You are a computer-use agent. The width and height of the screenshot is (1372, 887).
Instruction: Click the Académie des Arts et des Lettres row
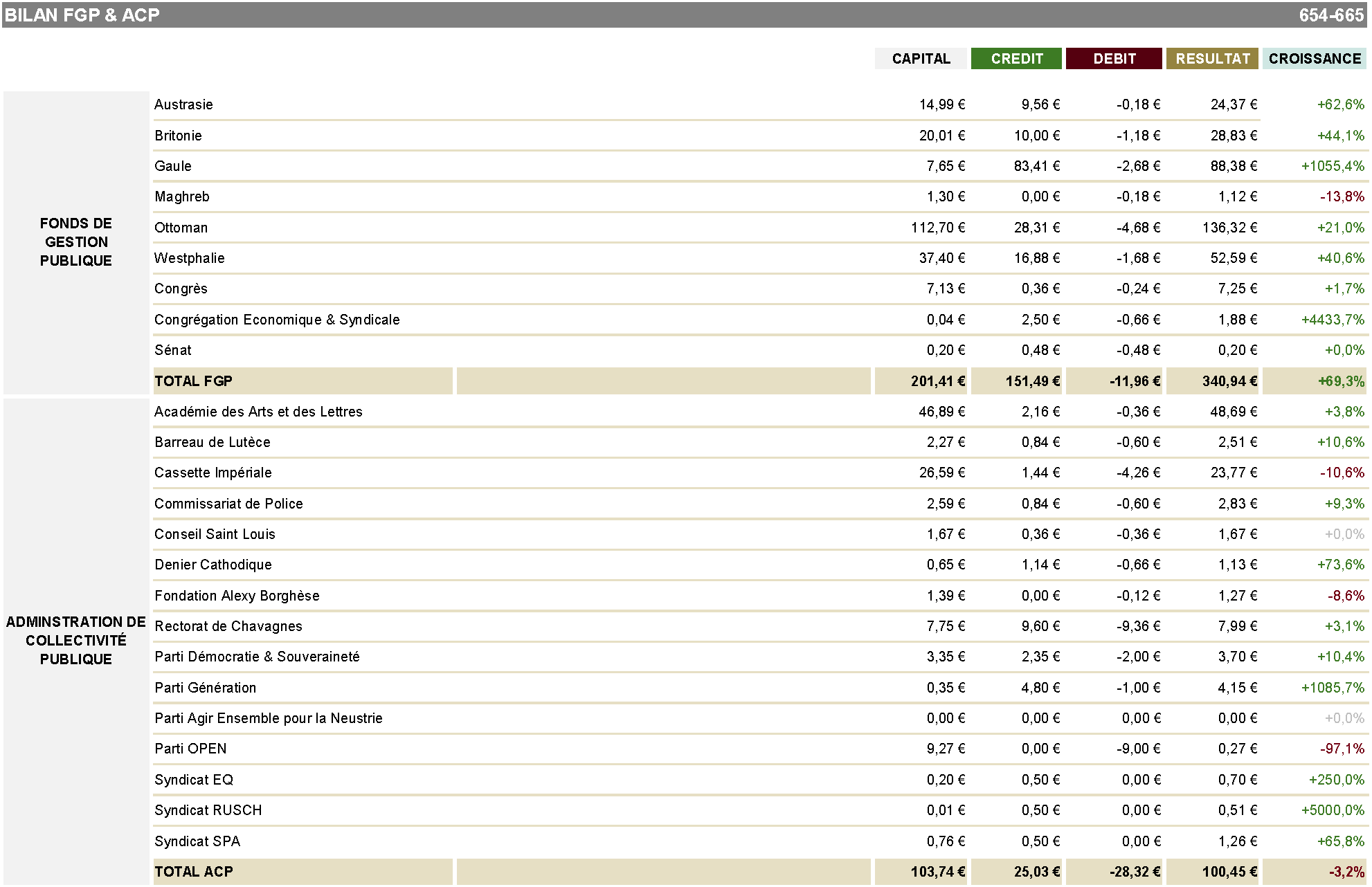(258, 412)
